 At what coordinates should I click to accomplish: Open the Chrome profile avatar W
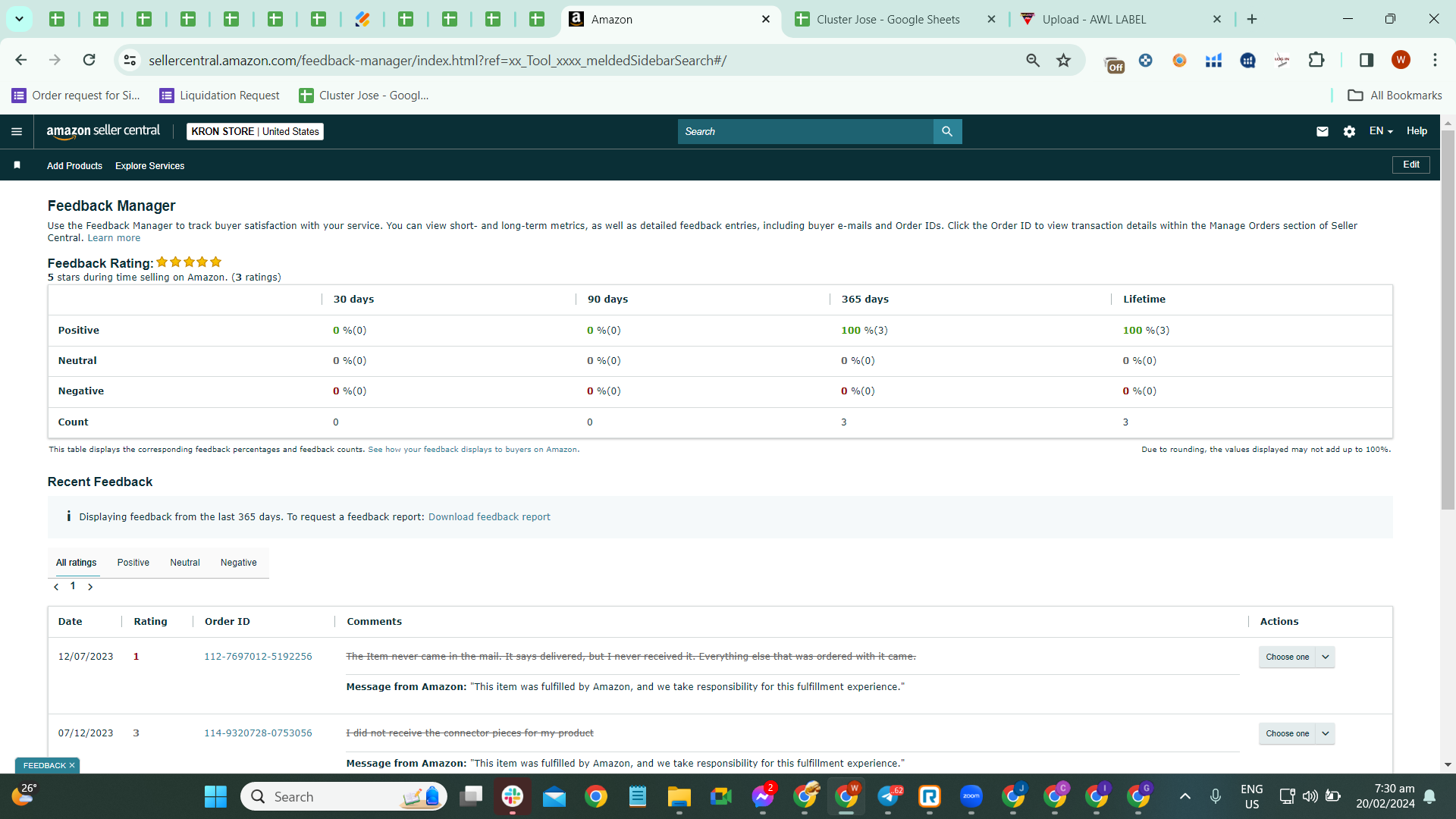click(1401, 60)
